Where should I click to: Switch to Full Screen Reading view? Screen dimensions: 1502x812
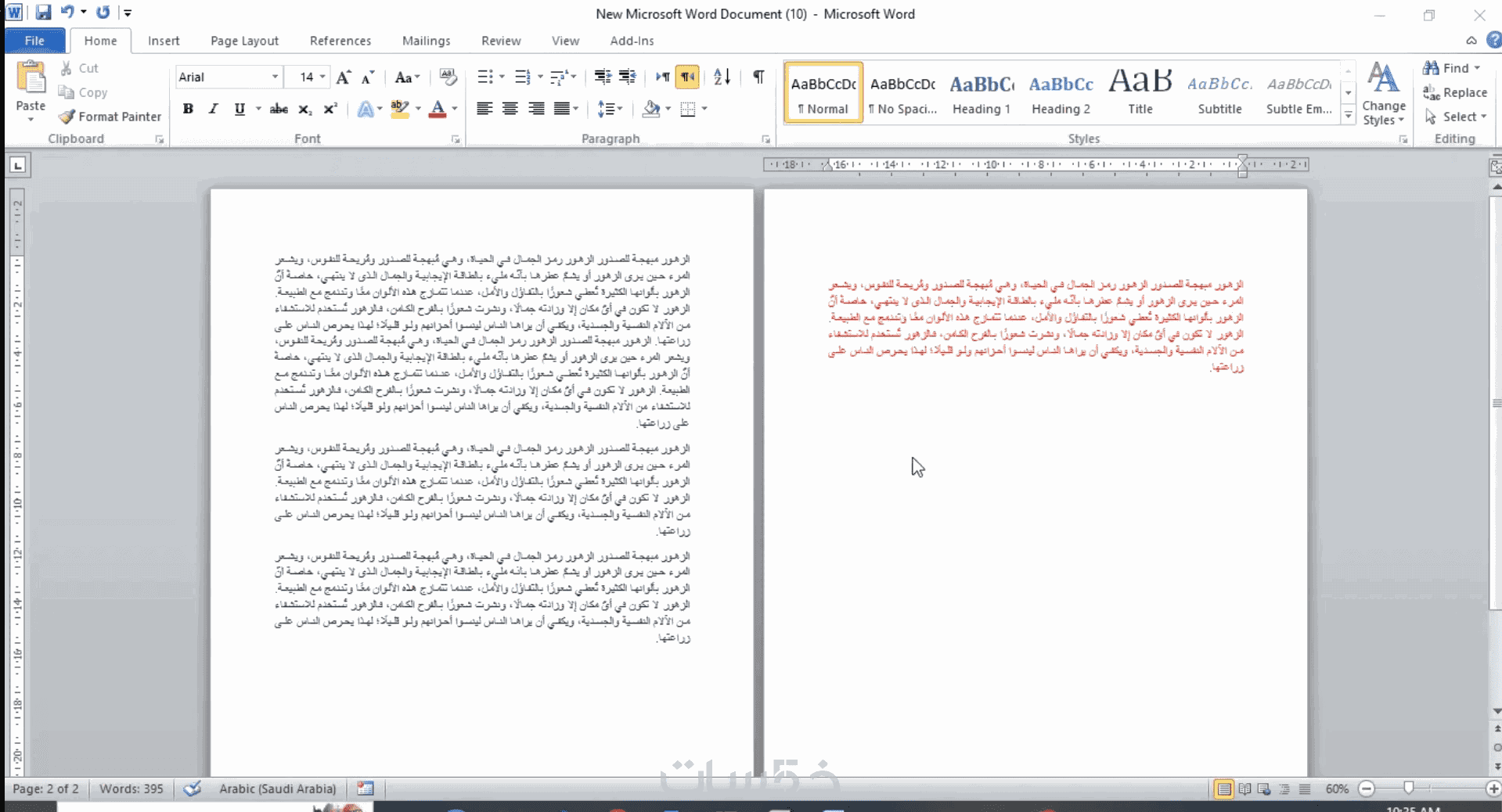coord(1244,789)
